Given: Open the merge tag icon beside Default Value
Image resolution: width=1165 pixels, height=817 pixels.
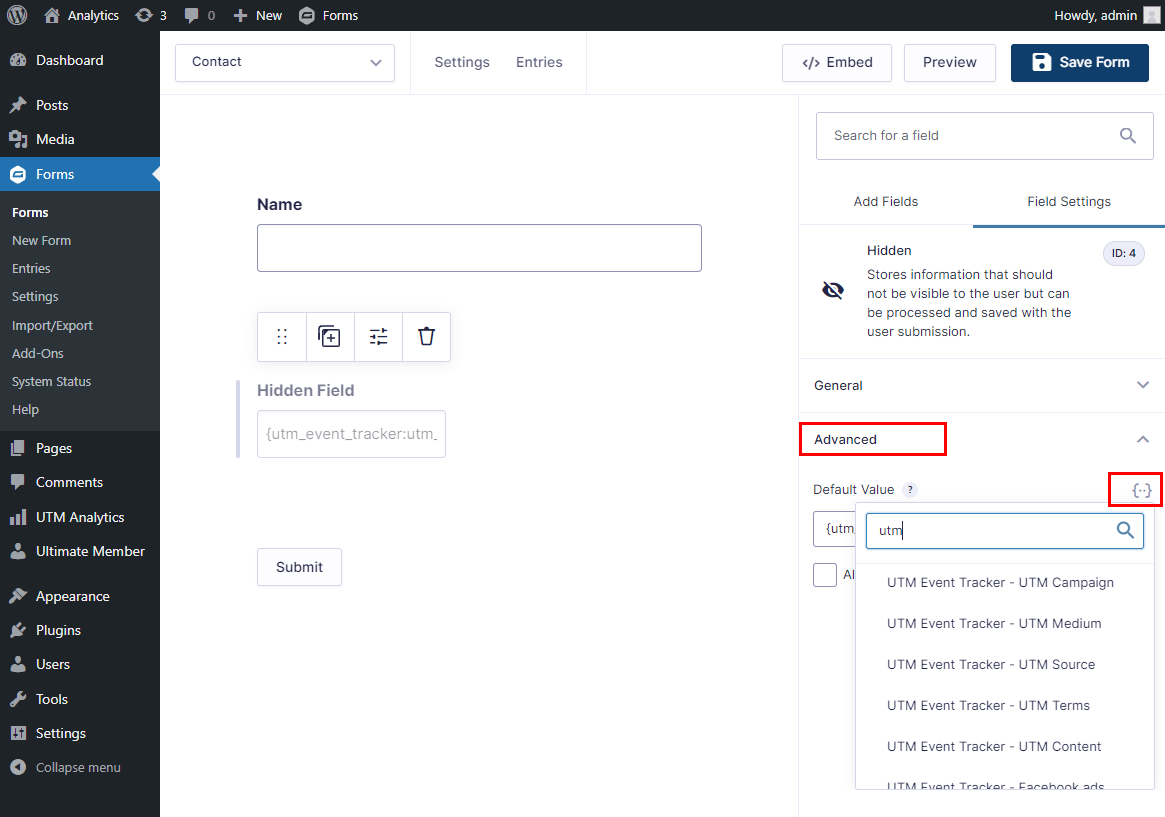Looking at the screenshot, I should pos(1141,490).
